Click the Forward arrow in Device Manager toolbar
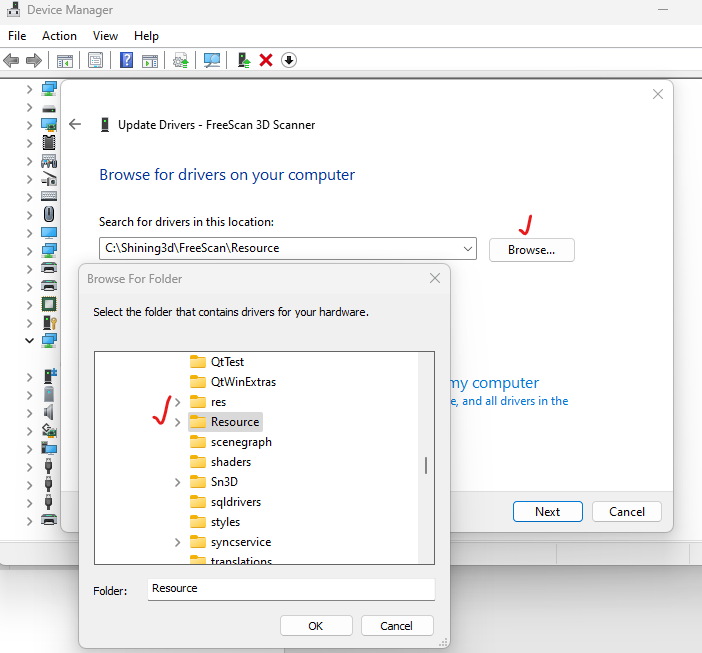This screenshot has height=653, width=702. pos(34,60)
